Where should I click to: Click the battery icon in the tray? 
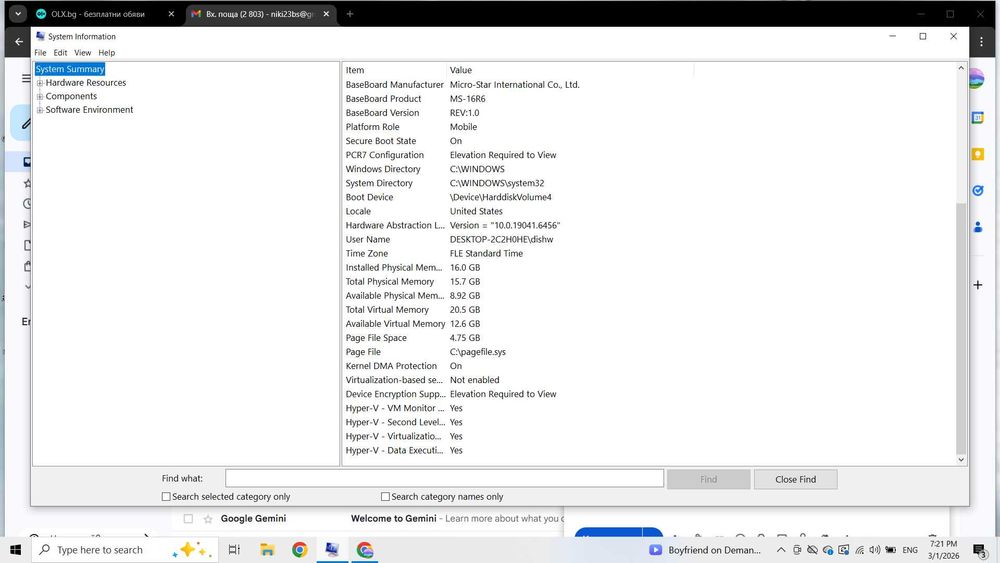pos(890,550)
